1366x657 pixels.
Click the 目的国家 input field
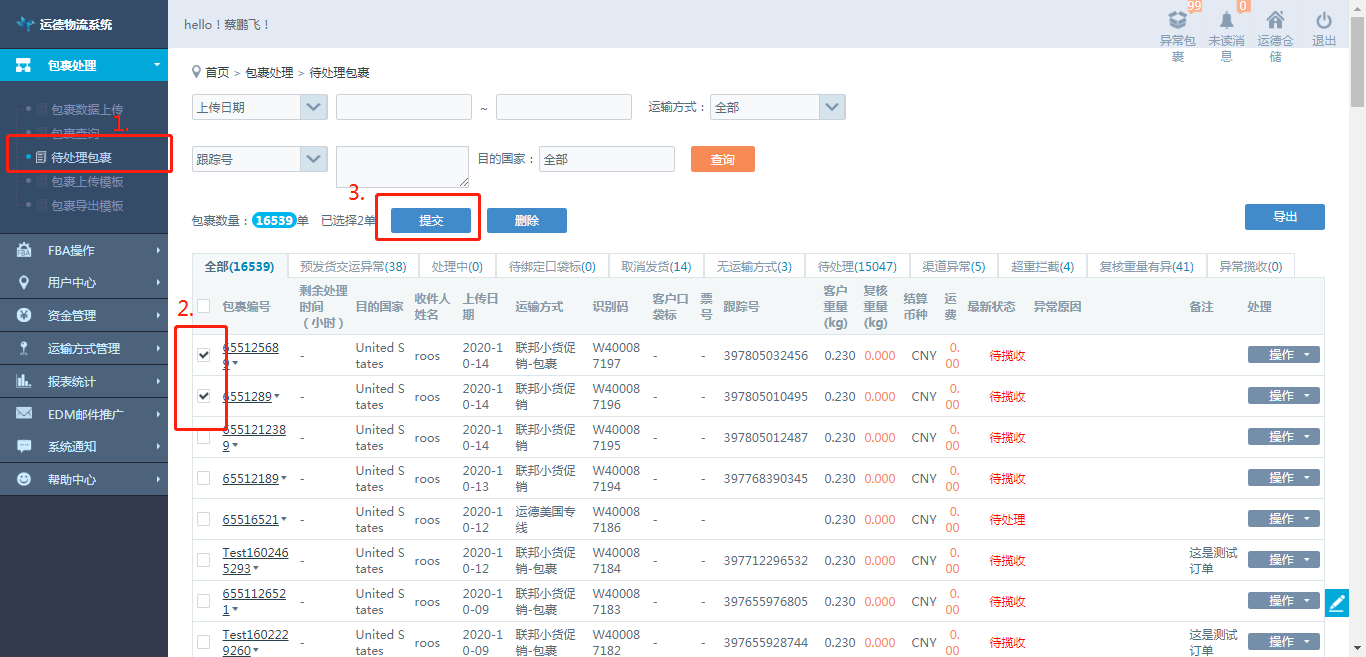click(606, 160)
